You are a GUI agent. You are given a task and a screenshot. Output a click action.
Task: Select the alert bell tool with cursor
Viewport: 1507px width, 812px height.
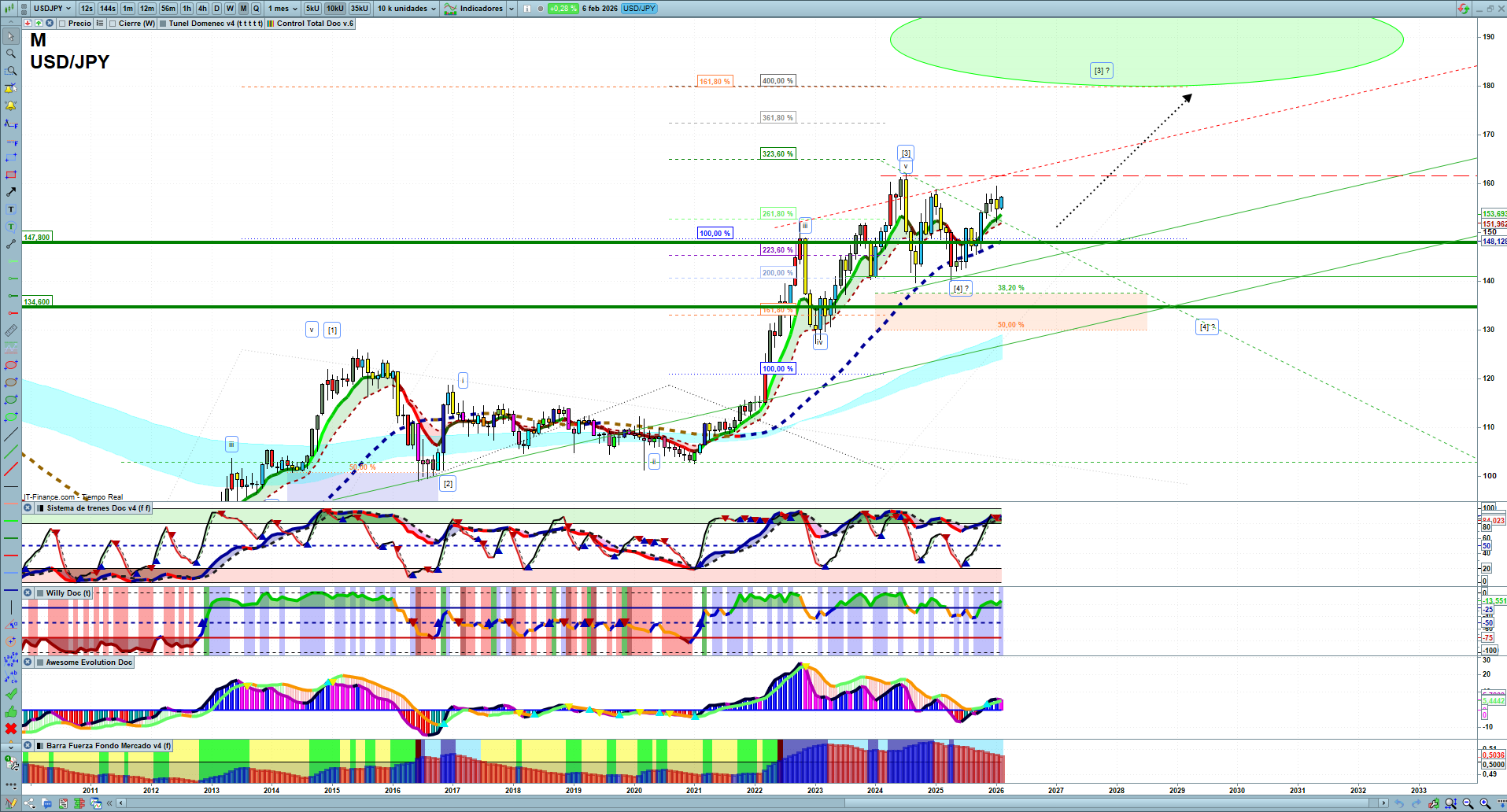pos(11,88)
